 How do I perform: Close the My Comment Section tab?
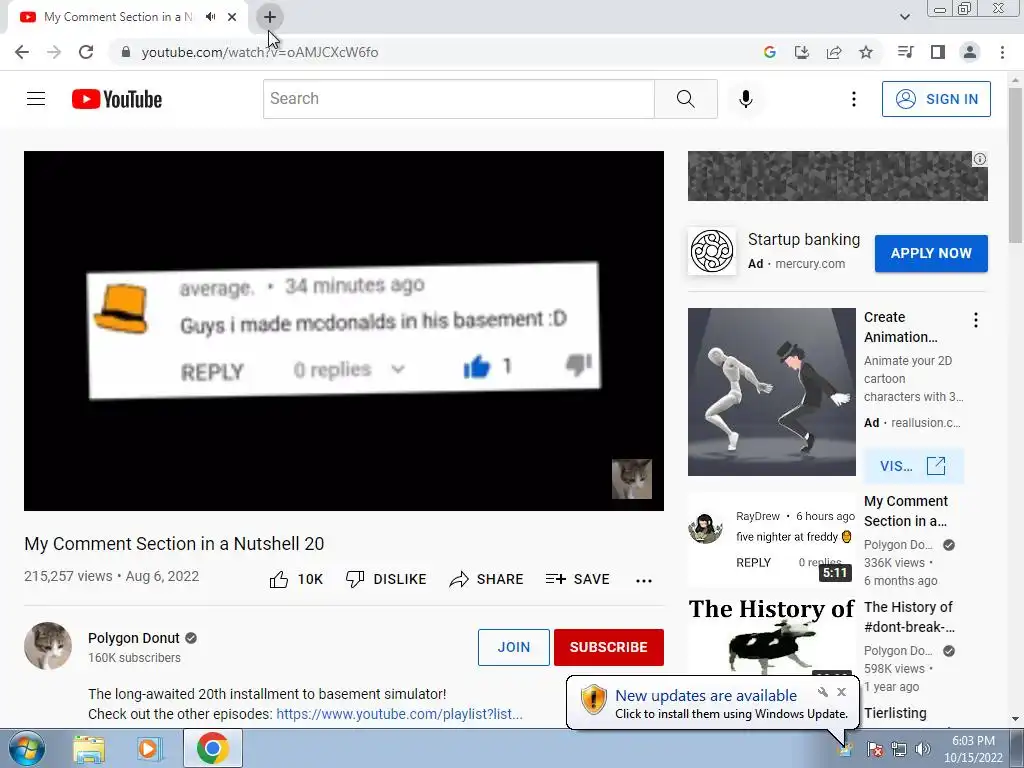[232, 17]
